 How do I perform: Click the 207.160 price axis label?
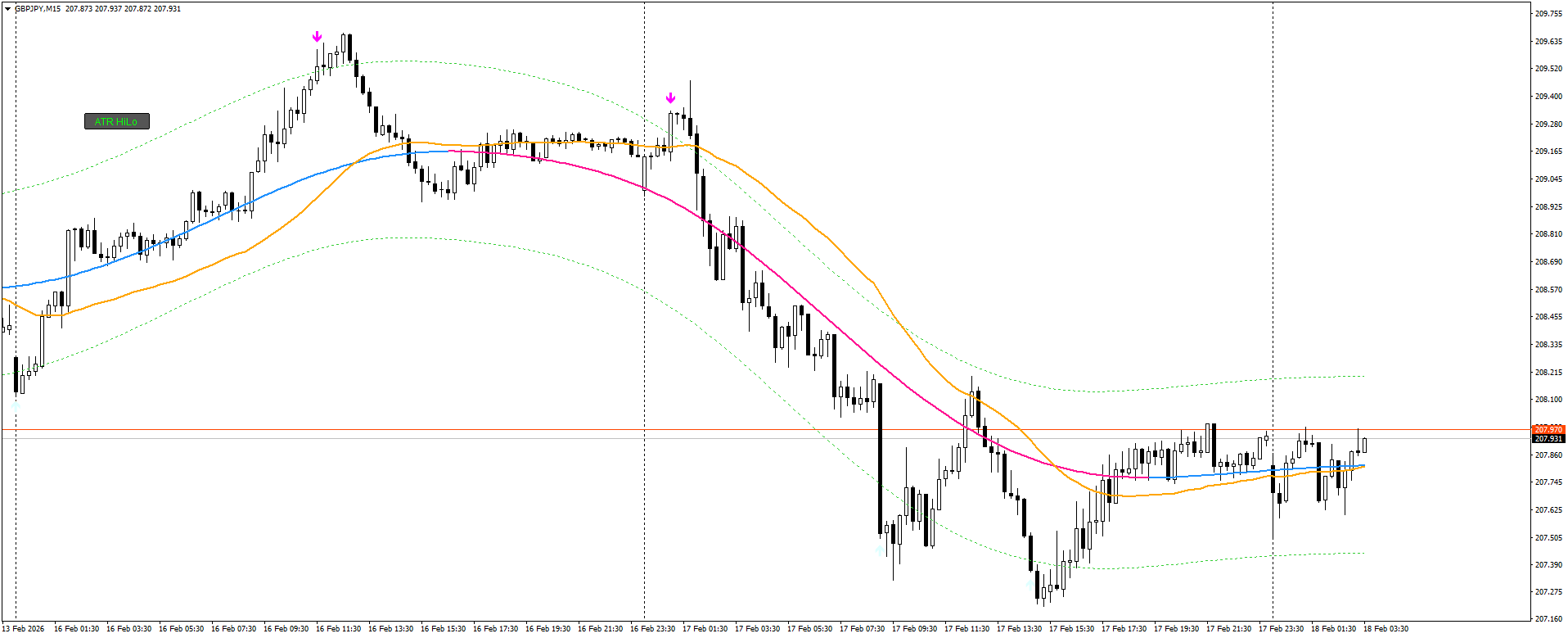click(x=1548, y=619)
